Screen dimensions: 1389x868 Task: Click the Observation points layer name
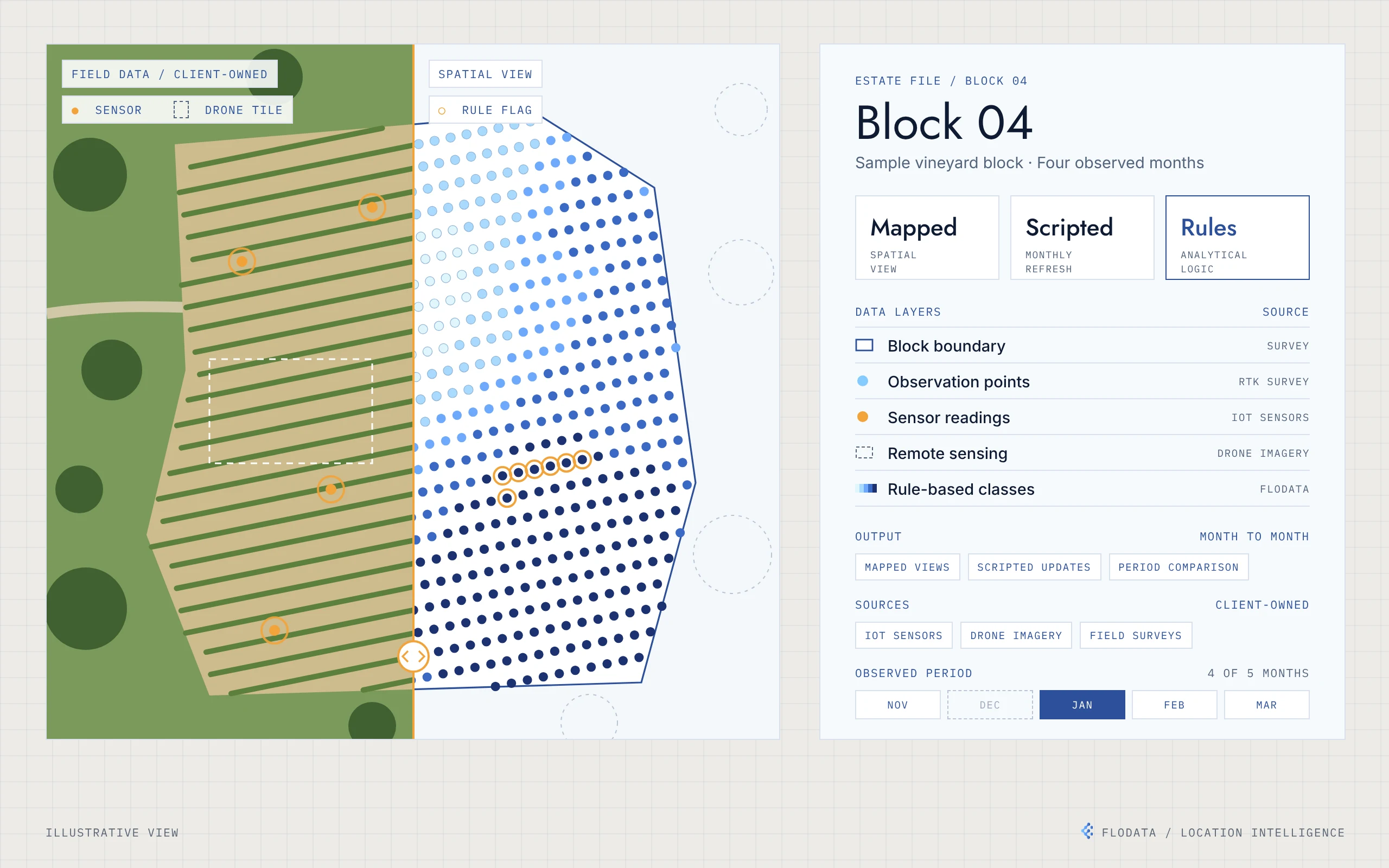click(x=959, y=382)
